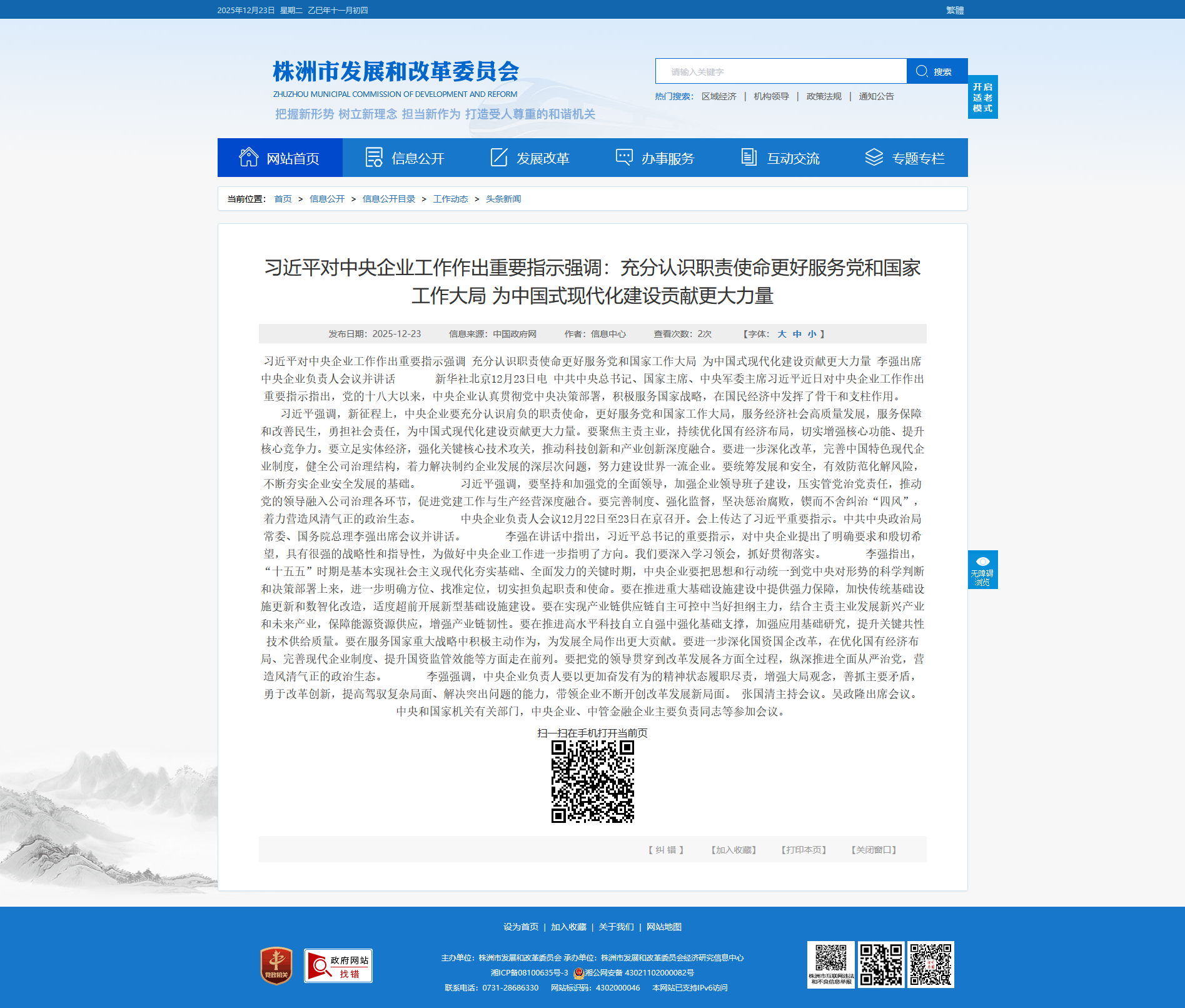1185x1008 pixels.
Task: Open the 政府网站找错 badge
Action: tap(338, 965)
